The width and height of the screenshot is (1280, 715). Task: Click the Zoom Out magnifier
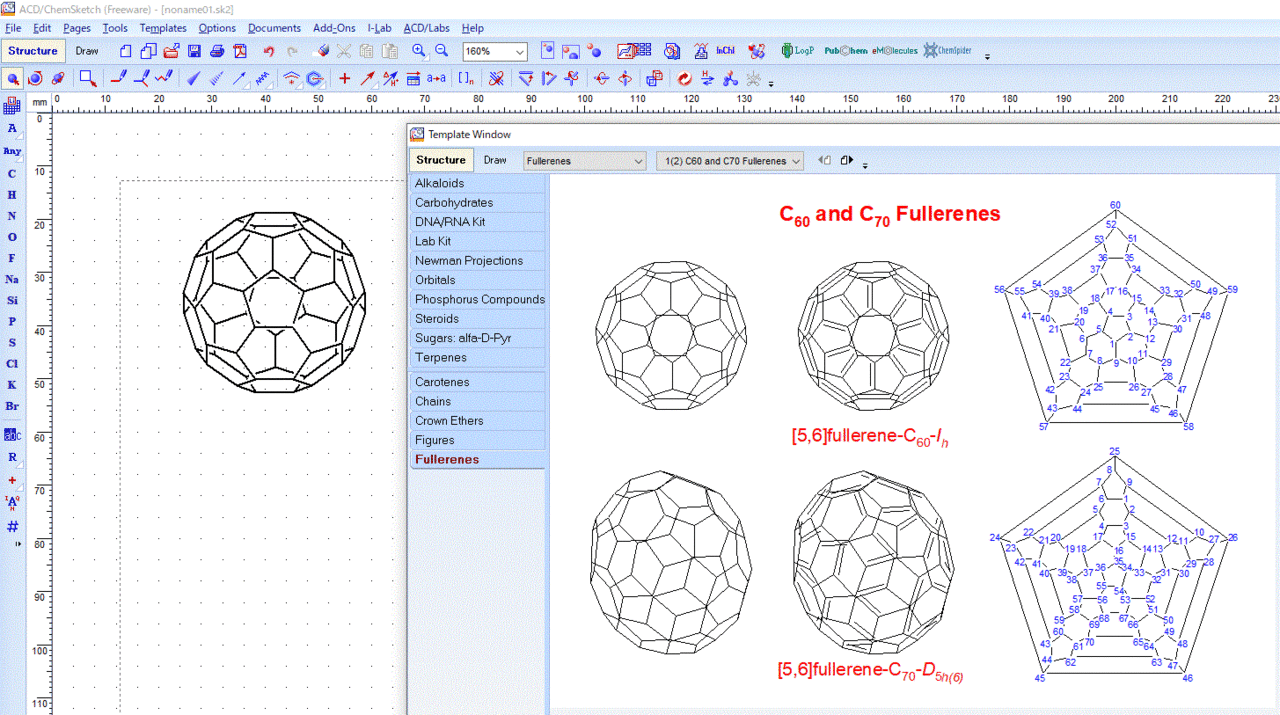tap(442, 51)
